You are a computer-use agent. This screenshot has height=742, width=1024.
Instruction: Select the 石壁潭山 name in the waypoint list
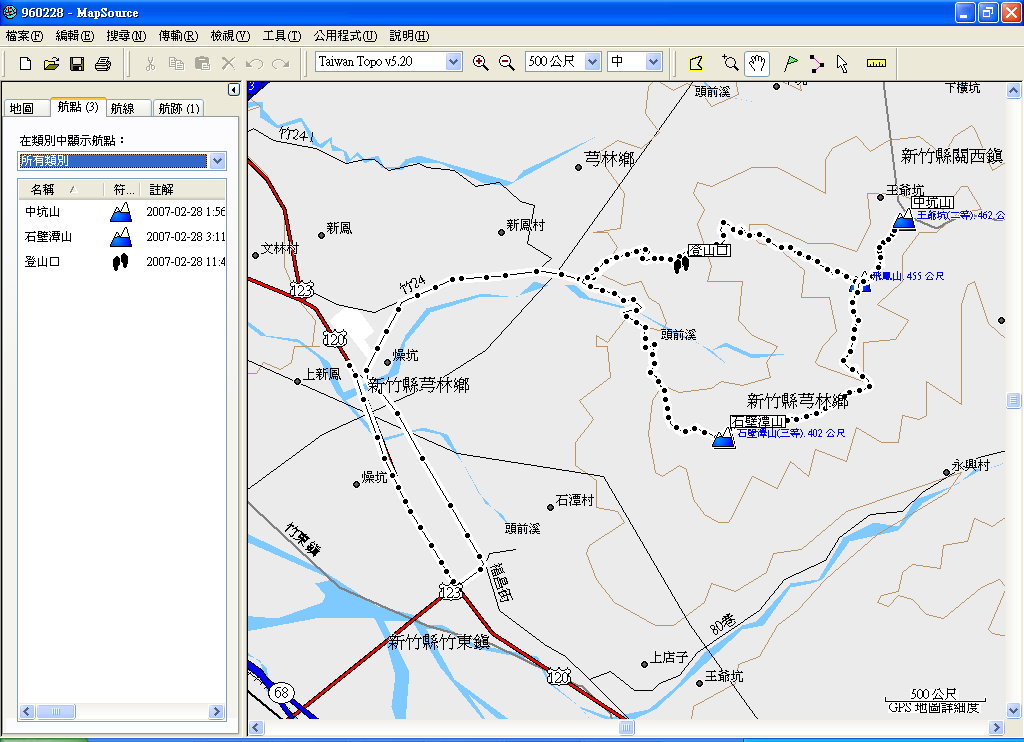(x=48, y=236)
